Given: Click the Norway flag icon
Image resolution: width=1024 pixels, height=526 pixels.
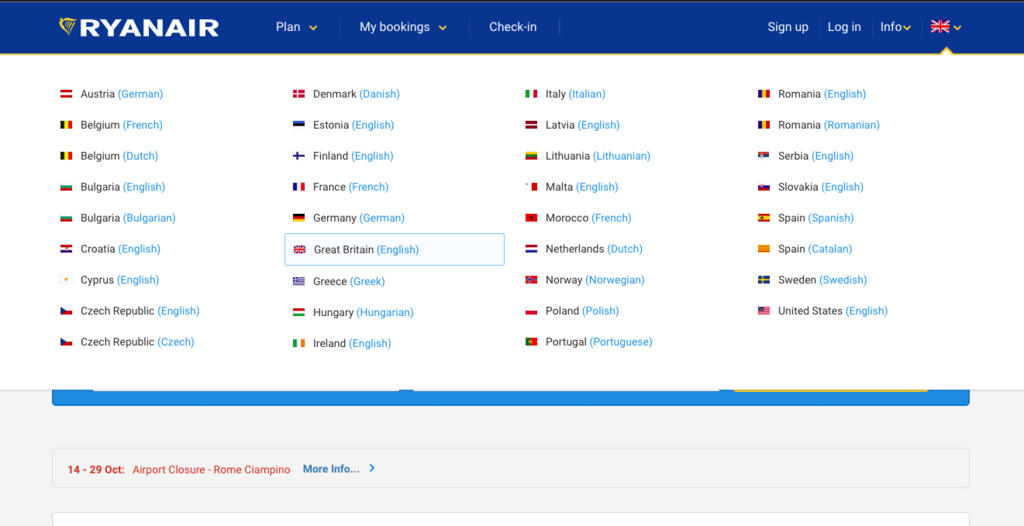Looking at the screenshot, I should click(x=531, y=280).
